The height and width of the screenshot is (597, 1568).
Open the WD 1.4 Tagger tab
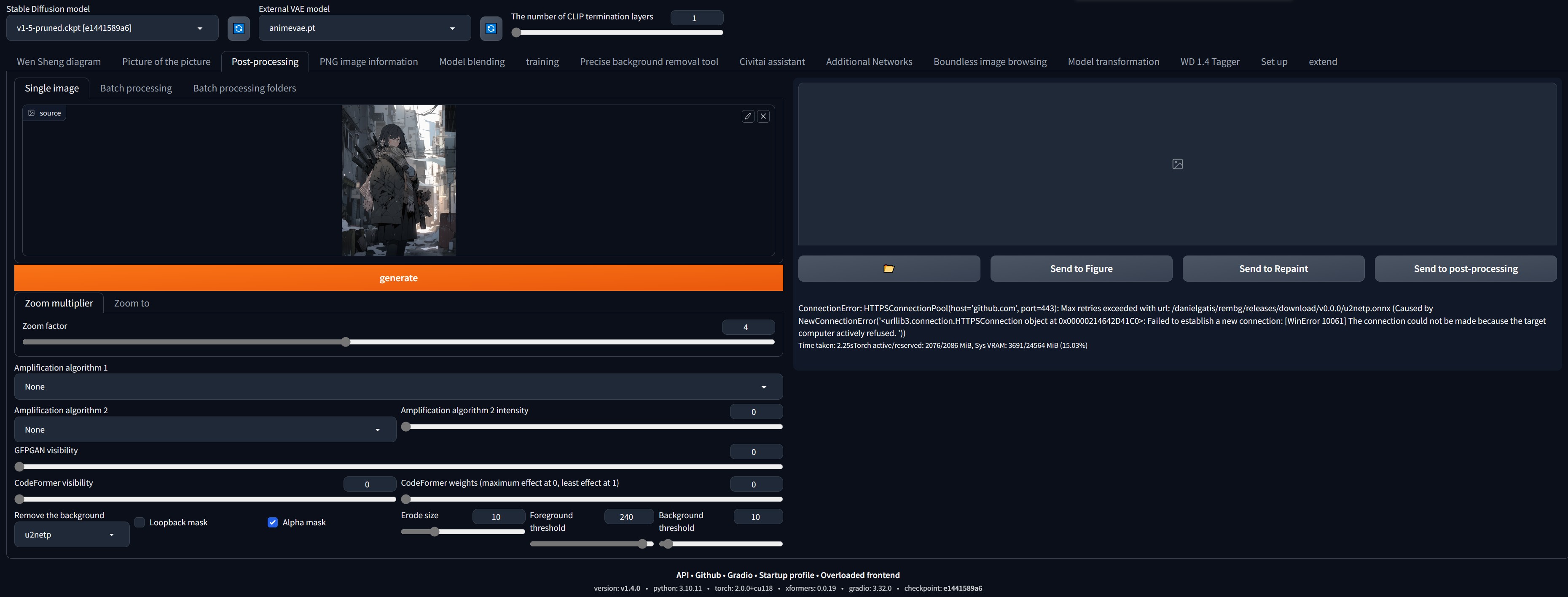point(1209,62)
